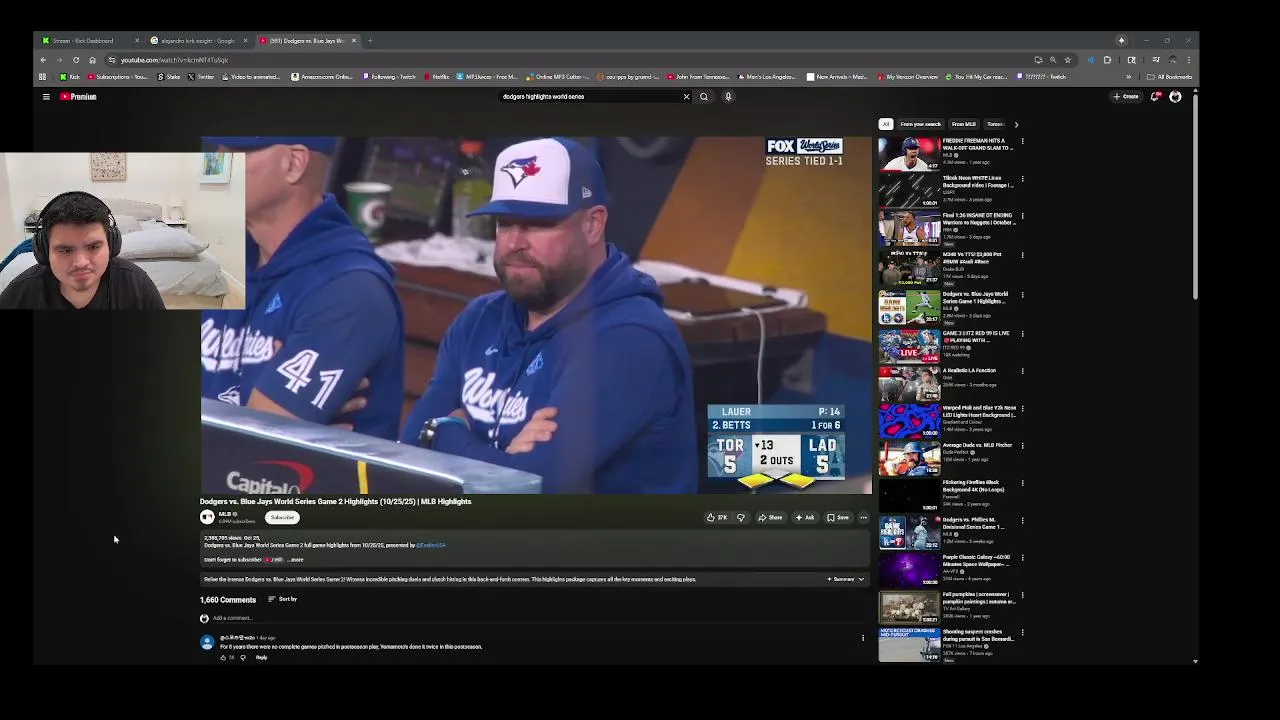Open menu for A Realistic LA Function video

coord(1022,371)
